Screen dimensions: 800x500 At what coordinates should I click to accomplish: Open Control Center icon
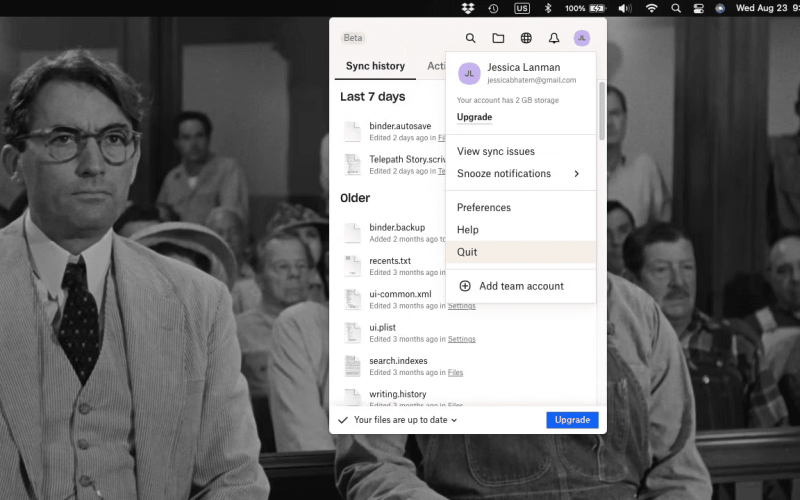click(x=698, y=8)
